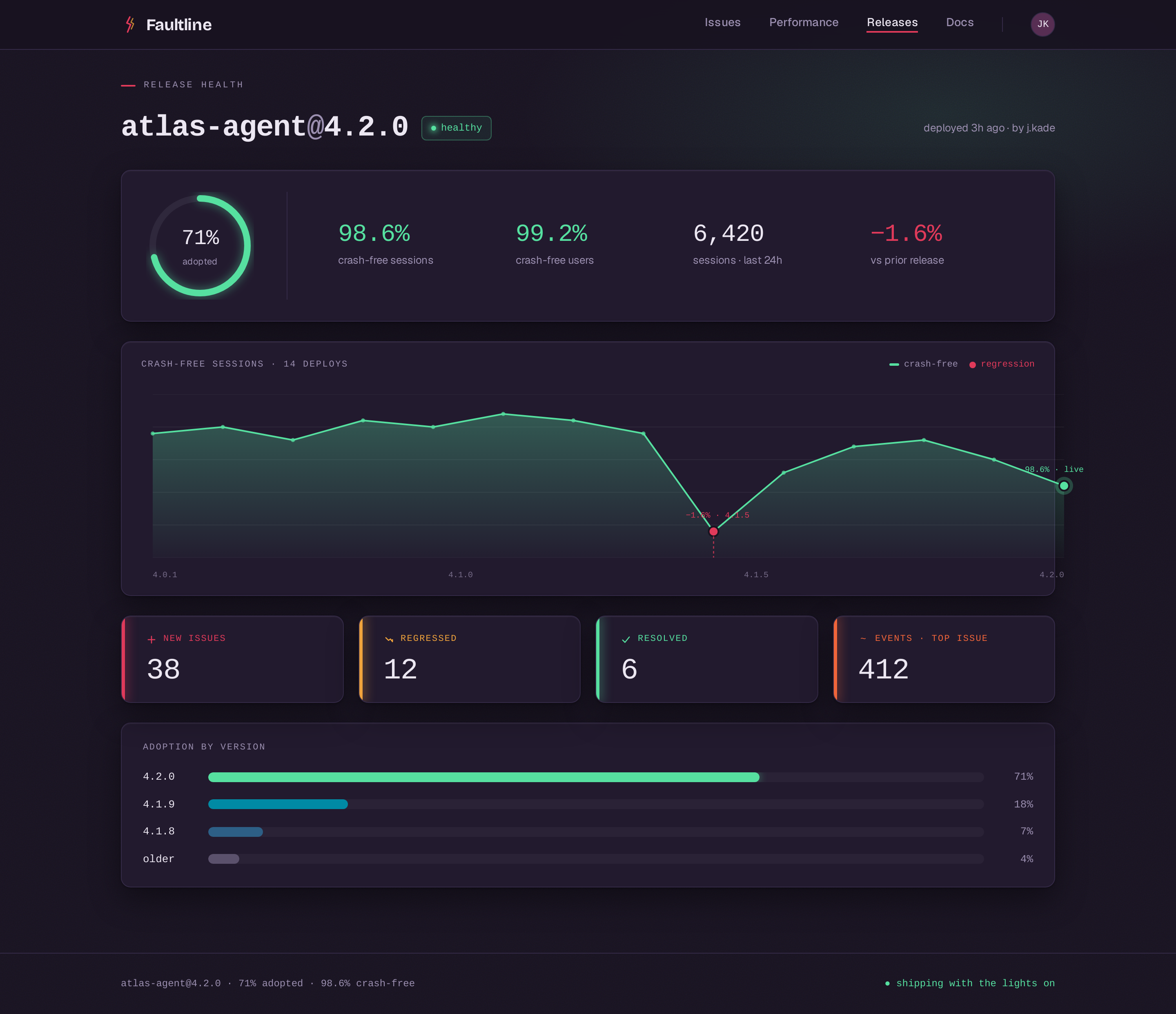1176x1014 pixels.
Task: Toggle the regression legend series
Action: [x=1002, y=364]
